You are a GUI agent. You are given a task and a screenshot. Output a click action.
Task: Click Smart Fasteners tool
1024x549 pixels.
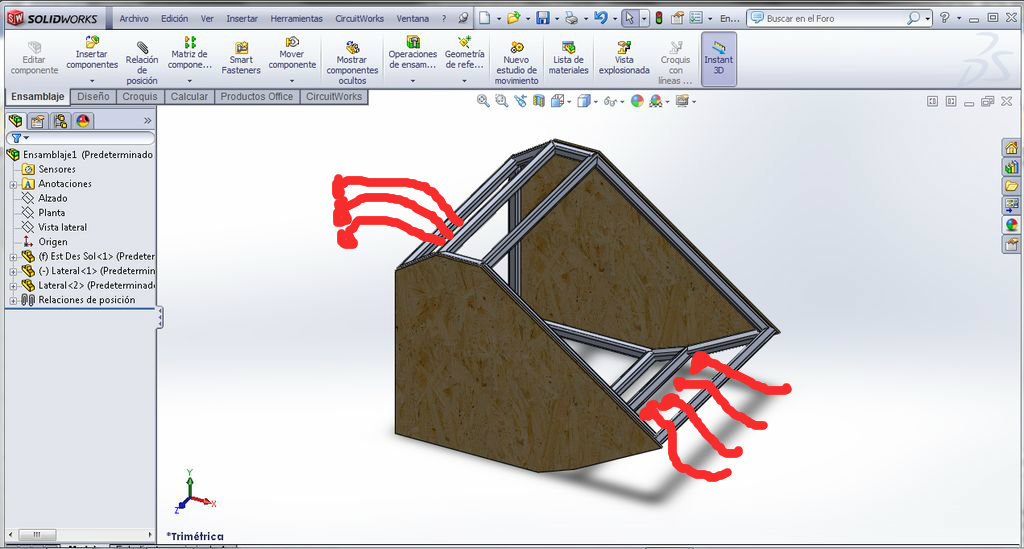pyautogui.click(x=241, y=57)
